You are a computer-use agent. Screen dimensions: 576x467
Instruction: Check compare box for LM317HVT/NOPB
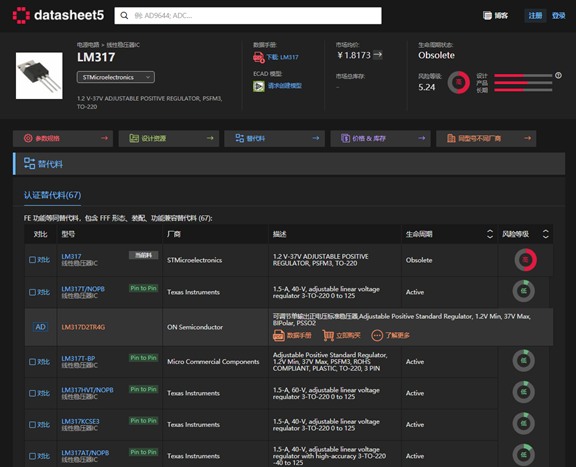point(32,393)
